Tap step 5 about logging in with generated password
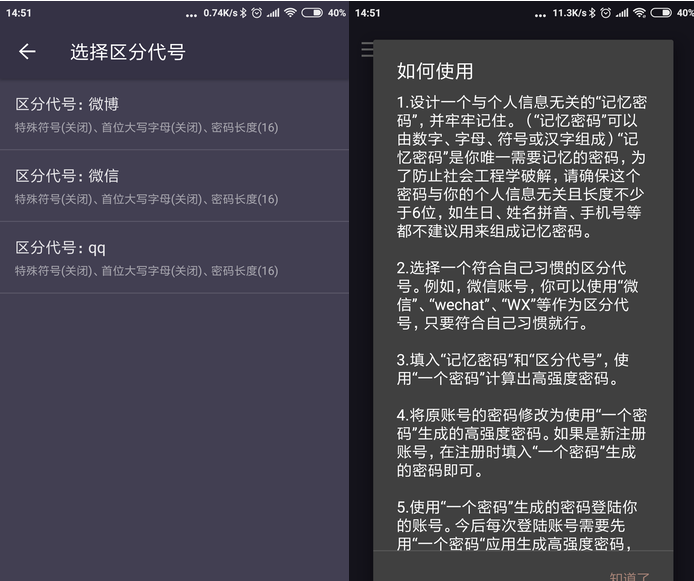Screen dimensions: 694x581 coord(517,525)
